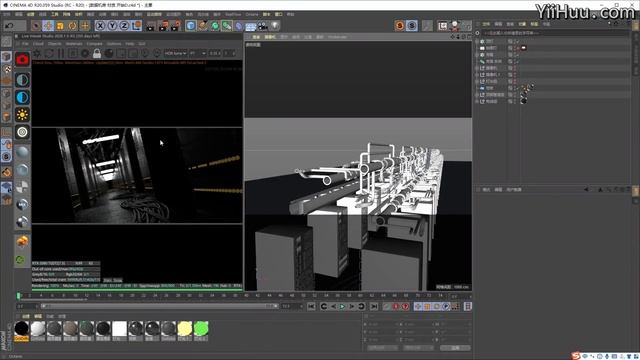Open the camera objects icon in toolbar
Viewport: 640px width, 360px height.
pyautogui.click(x=263, y=26)
